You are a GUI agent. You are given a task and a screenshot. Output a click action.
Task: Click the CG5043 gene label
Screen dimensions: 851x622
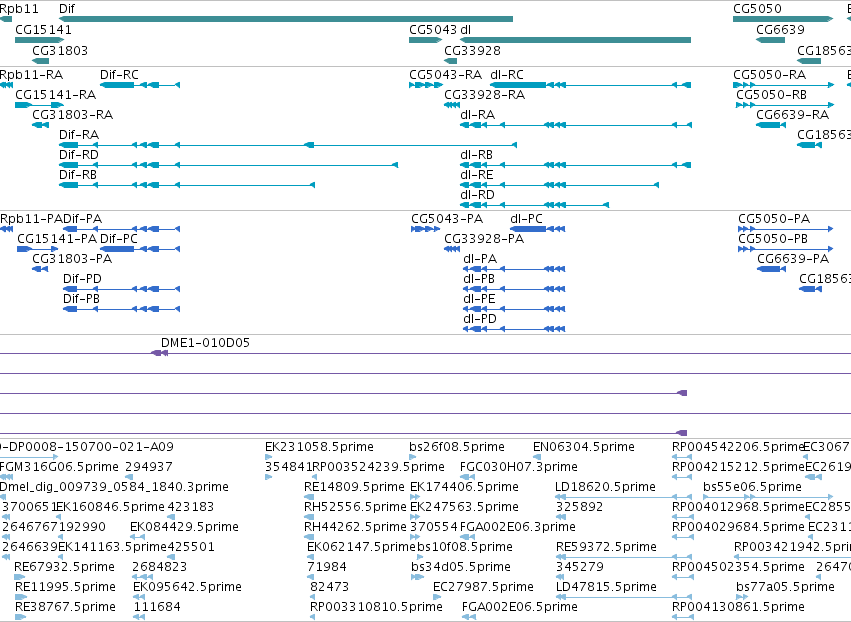pyautogui.click(x=433, y=30)
